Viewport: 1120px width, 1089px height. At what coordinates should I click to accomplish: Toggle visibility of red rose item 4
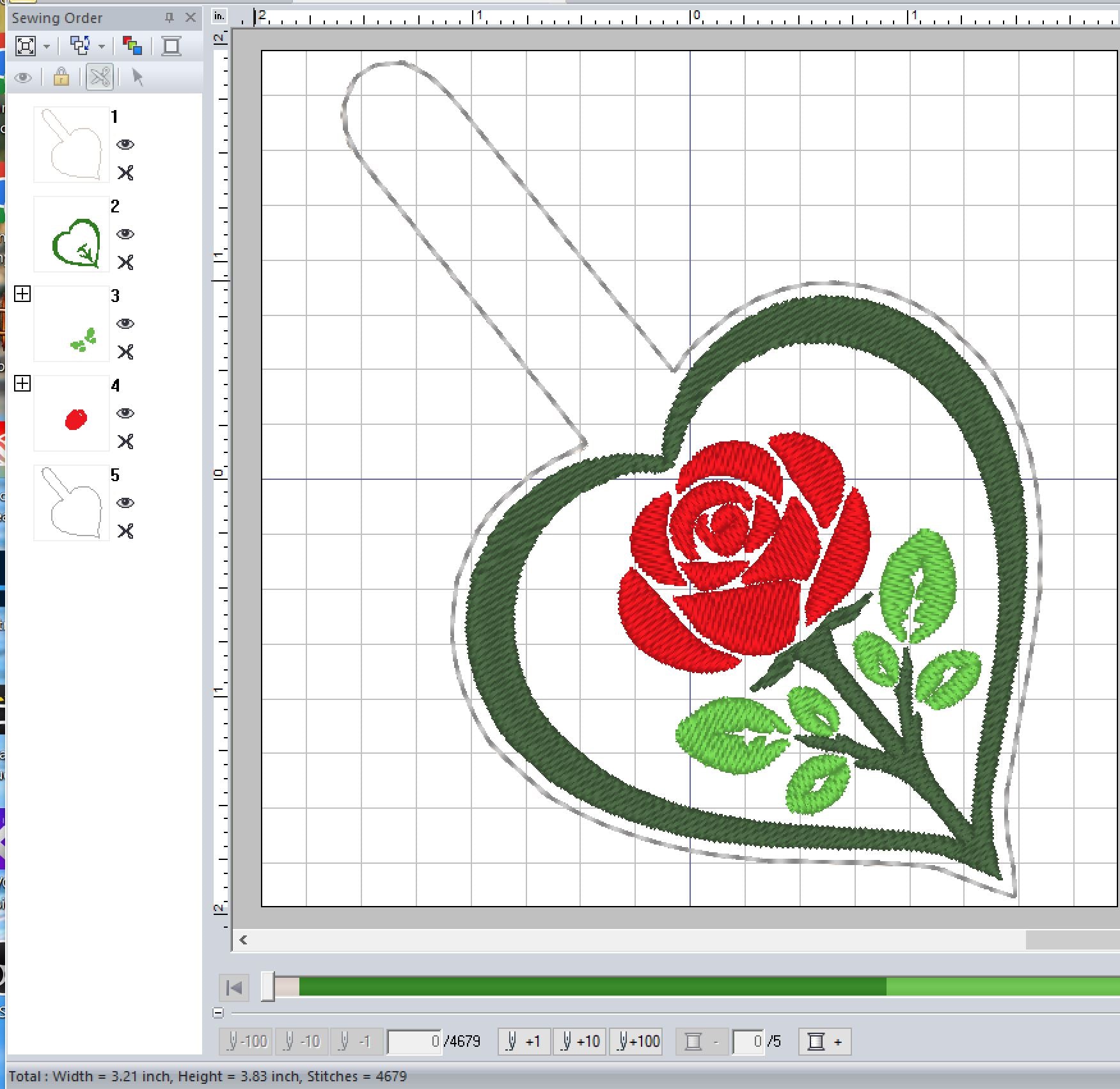pyautogui.click(x=125, y=413)
